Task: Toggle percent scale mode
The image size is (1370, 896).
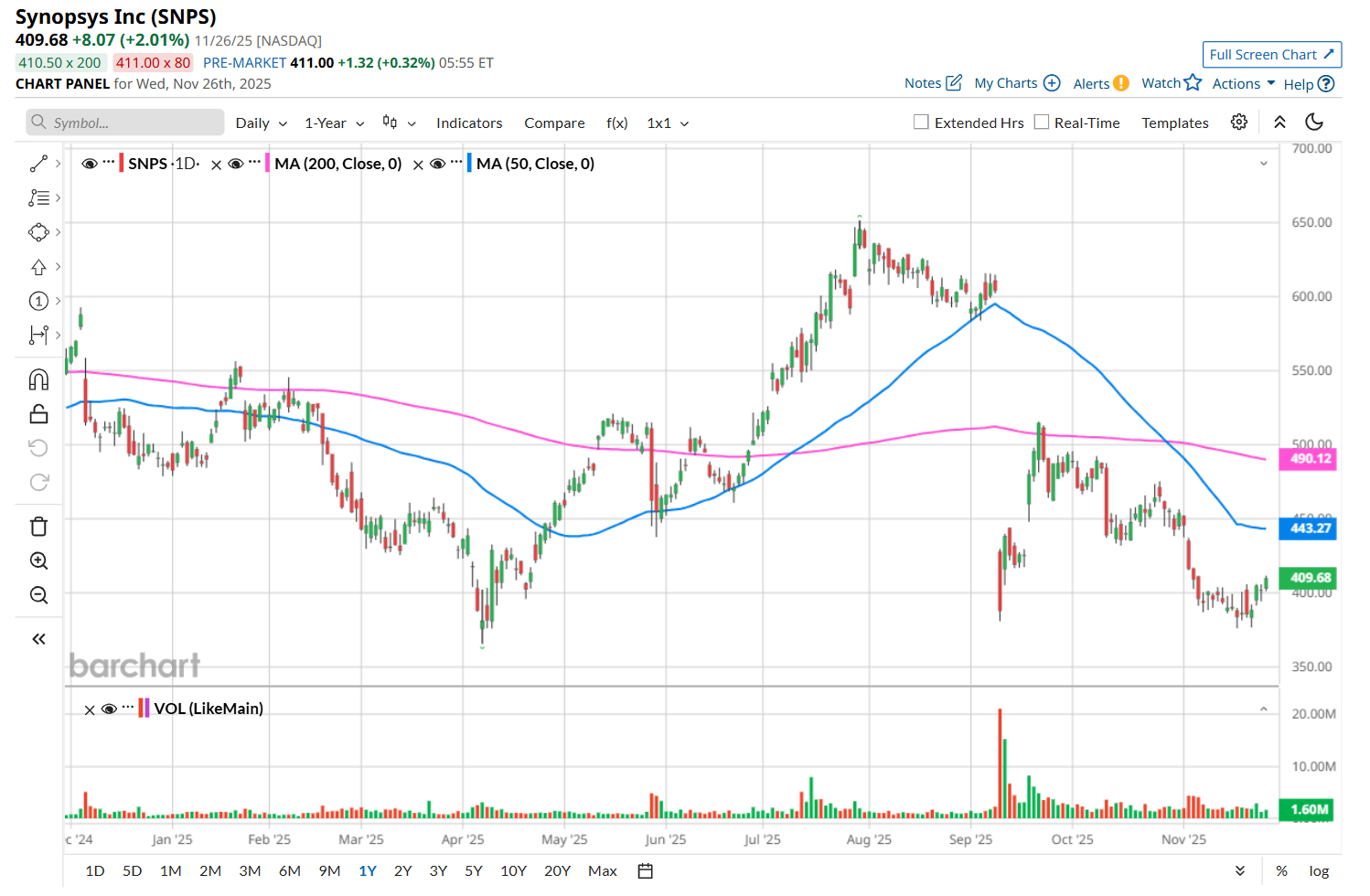Action: point(1282,871)
